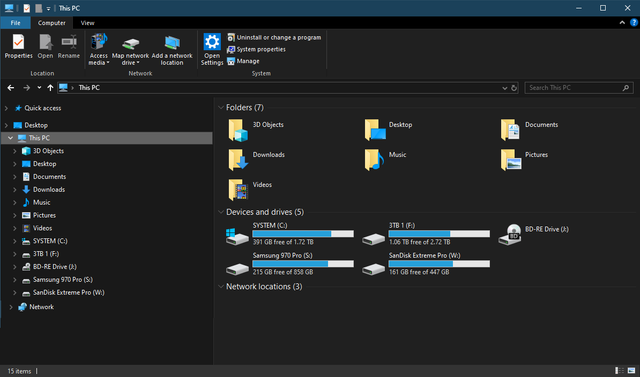Select the 3TB 1 (F:) drive icon
Screen dimensions: 640x377
(x=373, y=239)
